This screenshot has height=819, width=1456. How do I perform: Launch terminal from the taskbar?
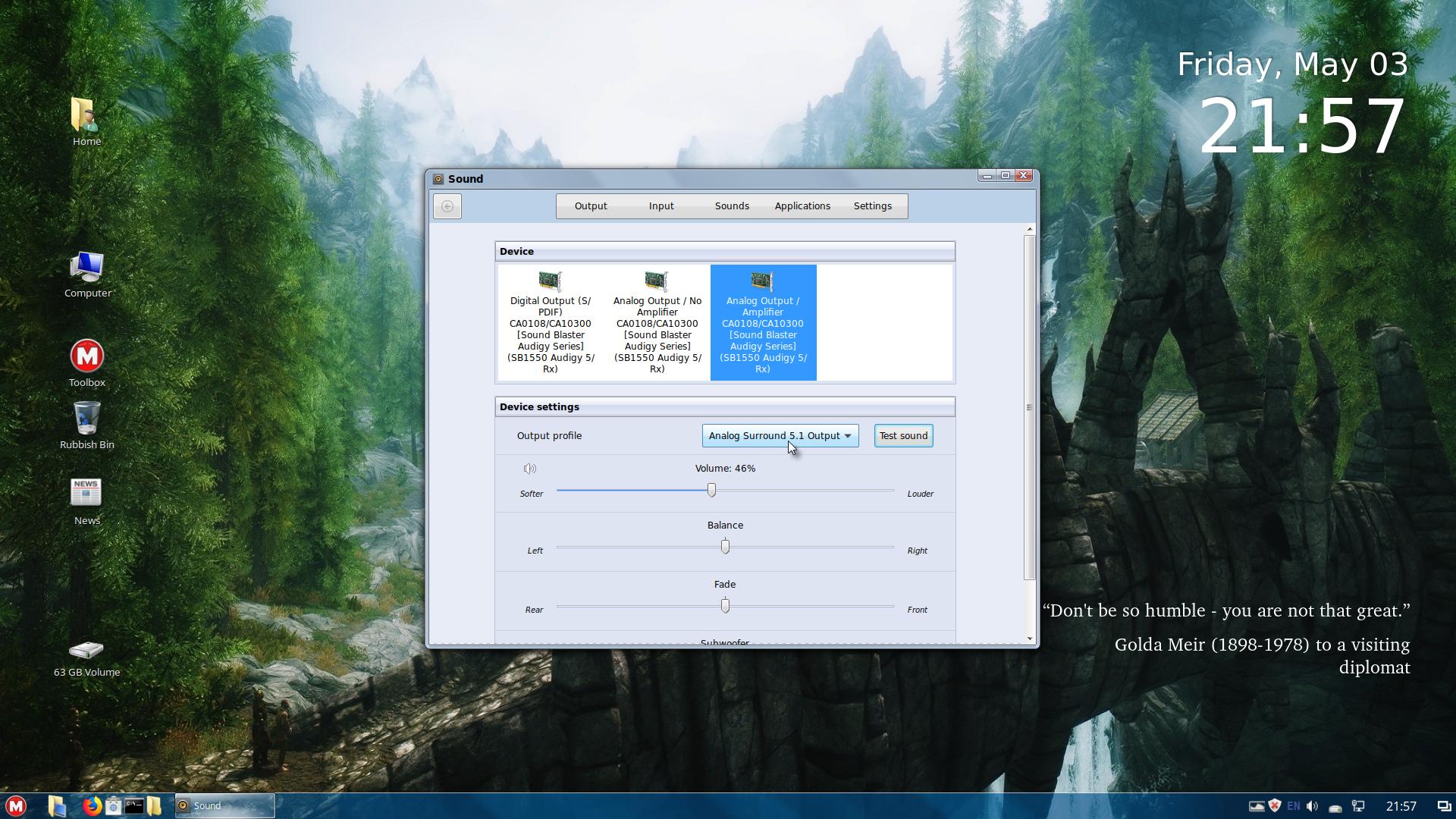click(x=134, y=806)
